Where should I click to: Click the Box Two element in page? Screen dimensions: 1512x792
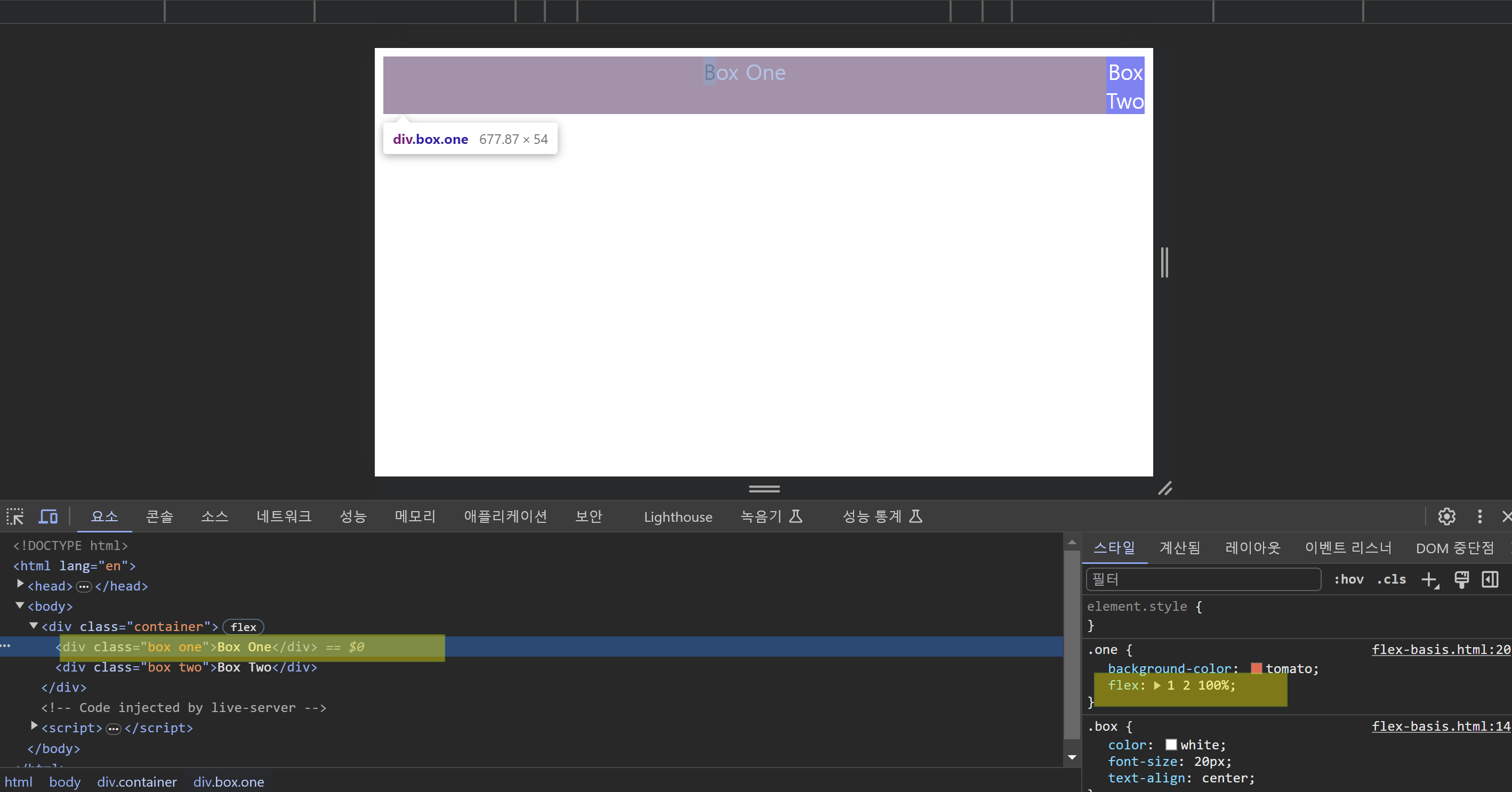(x=1125, y=86)
